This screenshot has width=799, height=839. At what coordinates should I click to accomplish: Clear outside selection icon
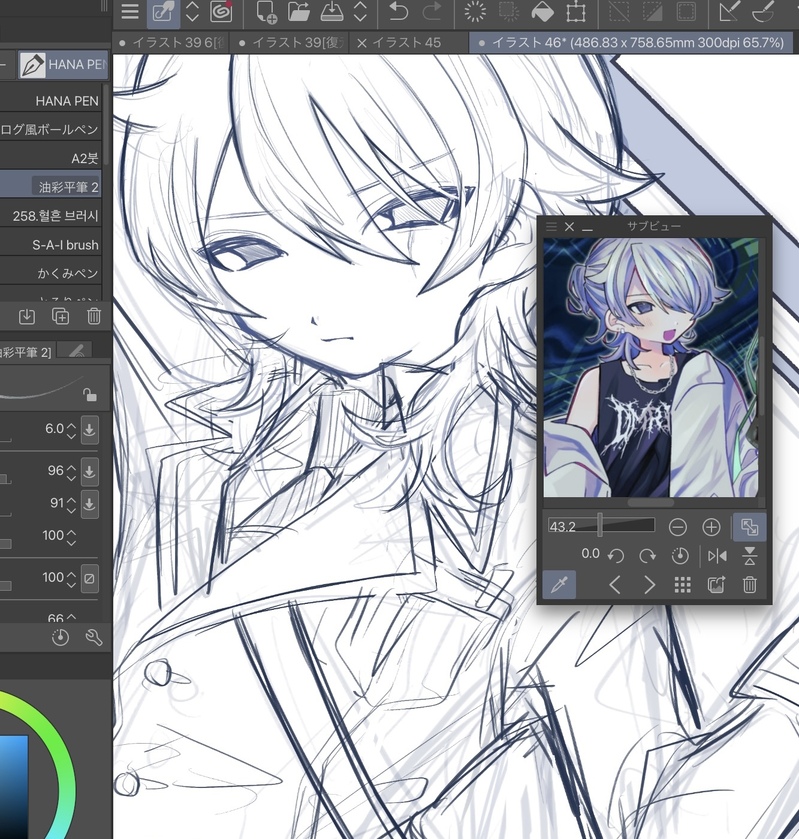tap(509, 11)
